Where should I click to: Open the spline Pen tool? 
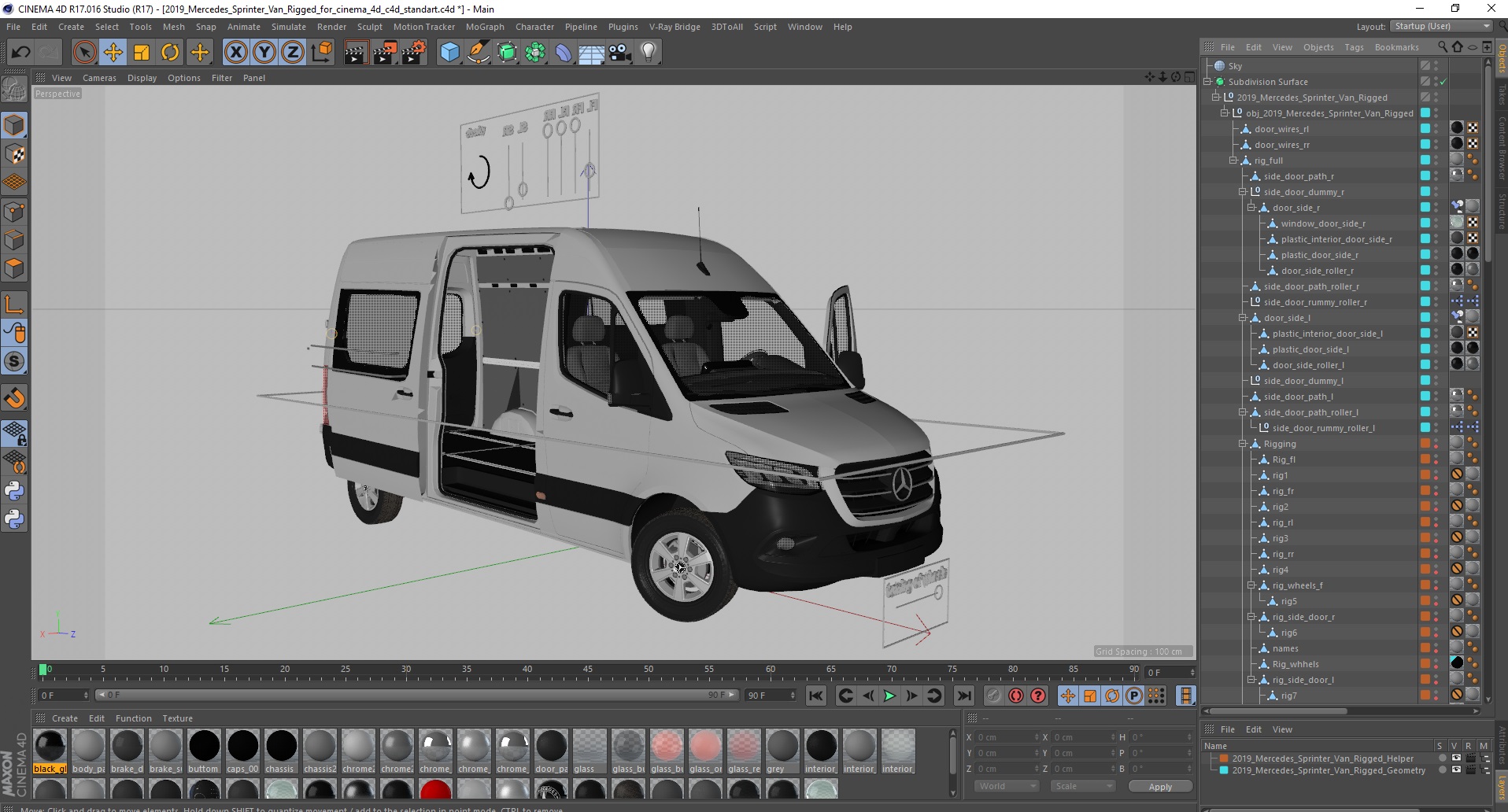point(479,53)
